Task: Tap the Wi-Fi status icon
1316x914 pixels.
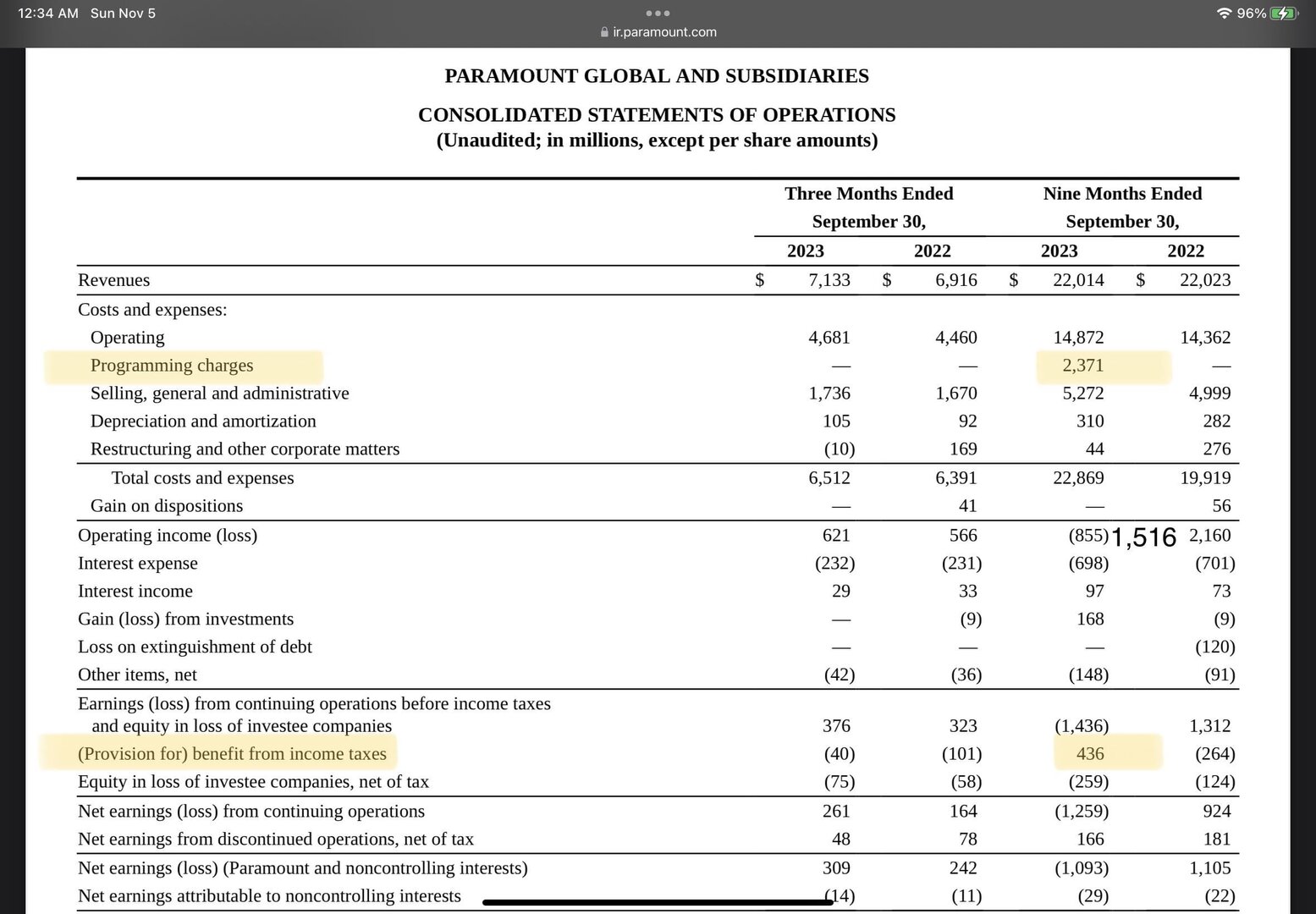Action: click(x=1224, y=14)
